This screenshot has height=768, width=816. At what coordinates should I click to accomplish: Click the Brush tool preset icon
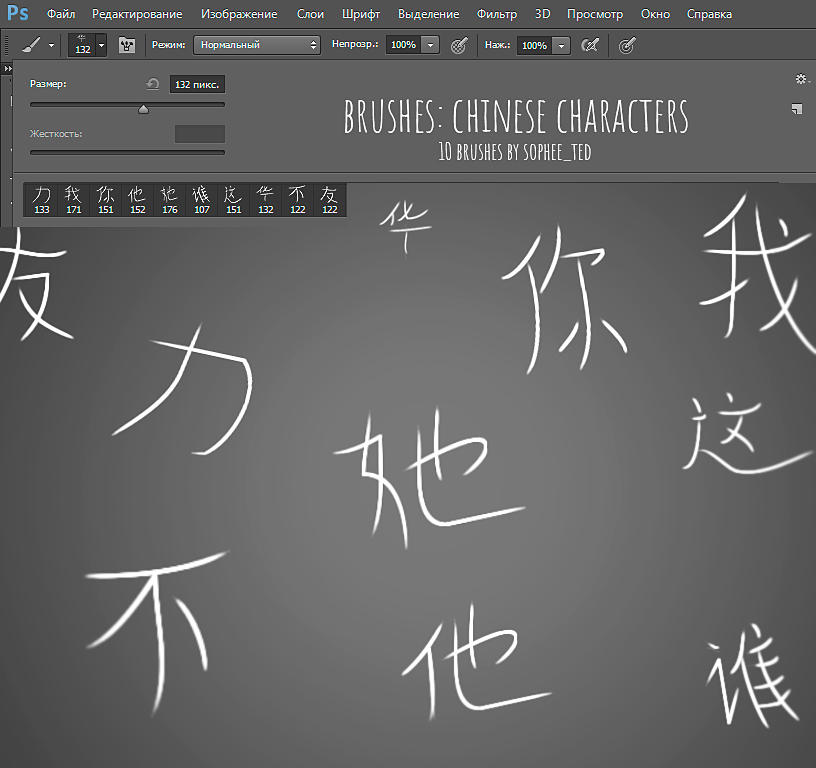31,45
